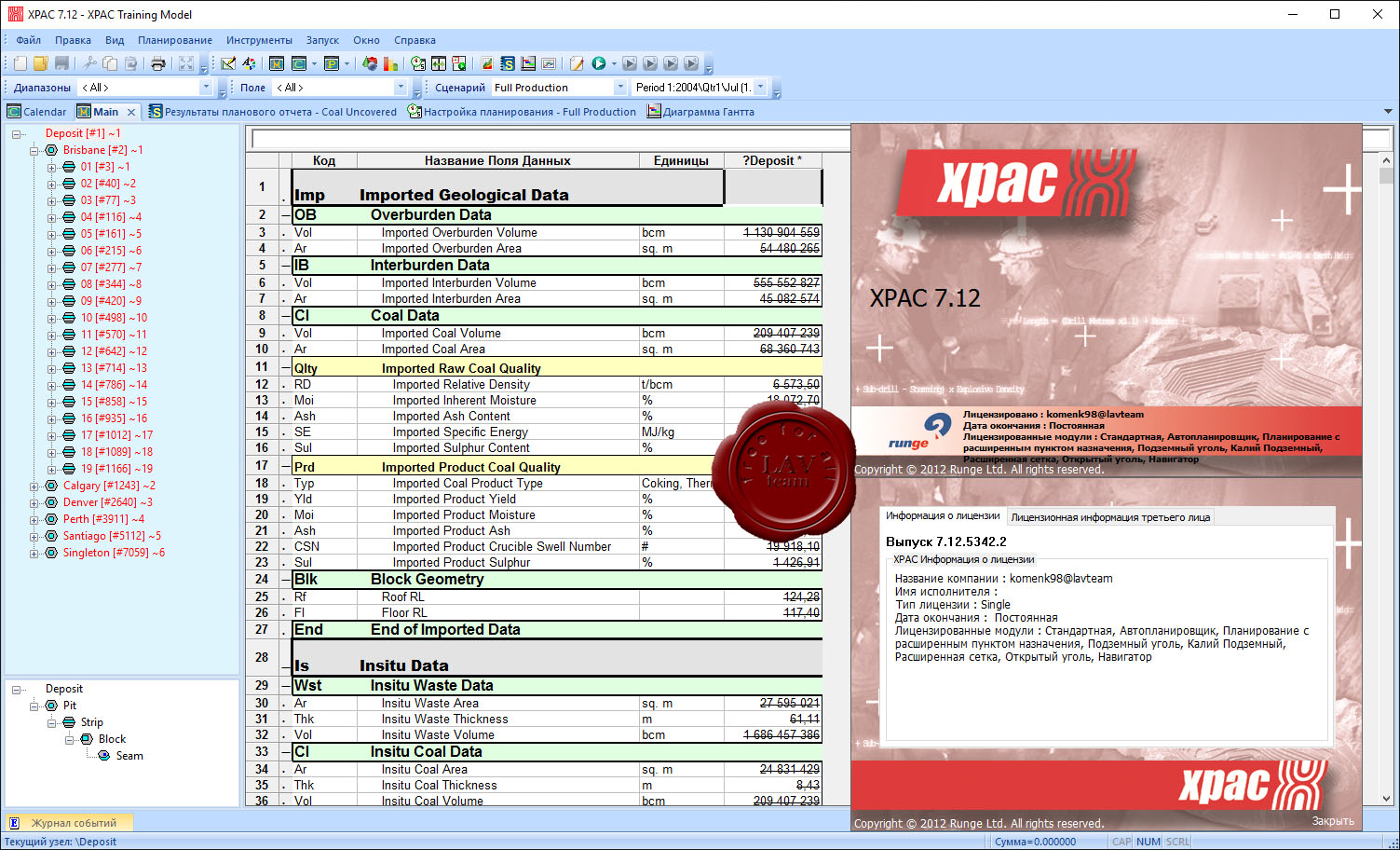The width and height of the screenshot is (1400, 850).
Task: Click the Cut scissors toolbar icon
Action: 89,63
